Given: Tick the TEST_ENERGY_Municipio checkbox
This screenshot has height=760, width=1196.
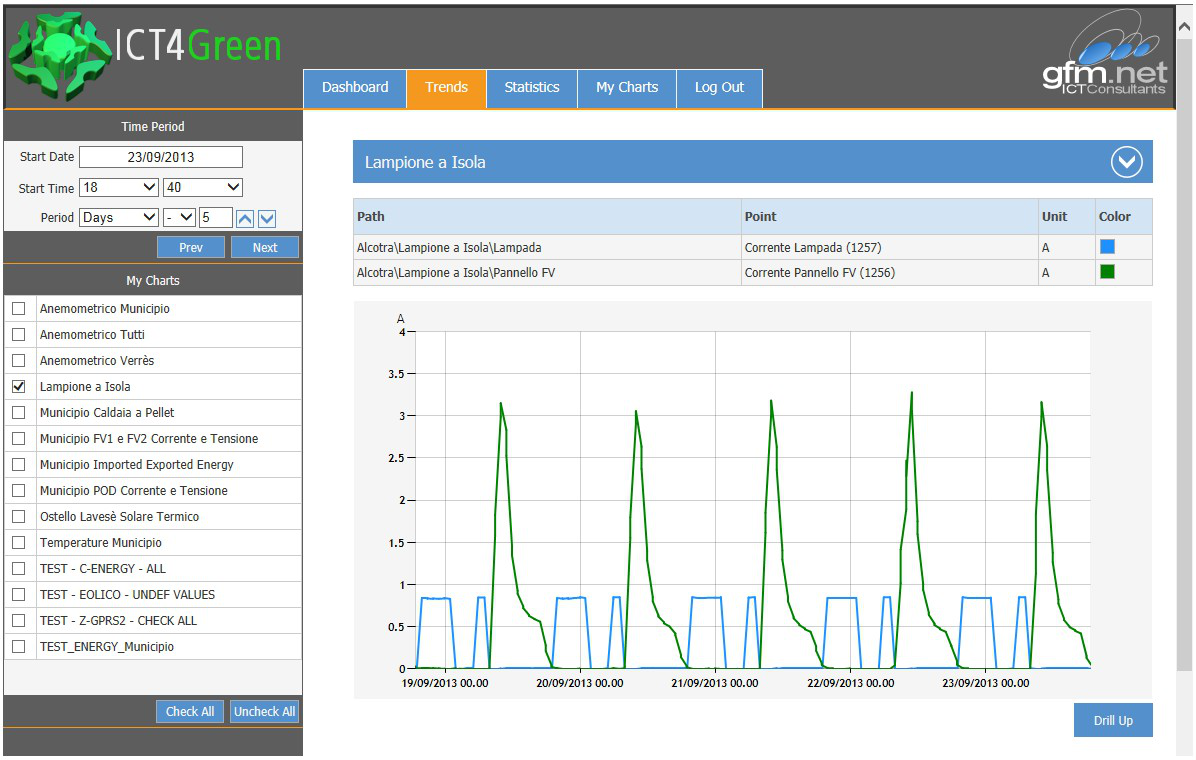Looking at the screenshot, I should click(19, 647).
